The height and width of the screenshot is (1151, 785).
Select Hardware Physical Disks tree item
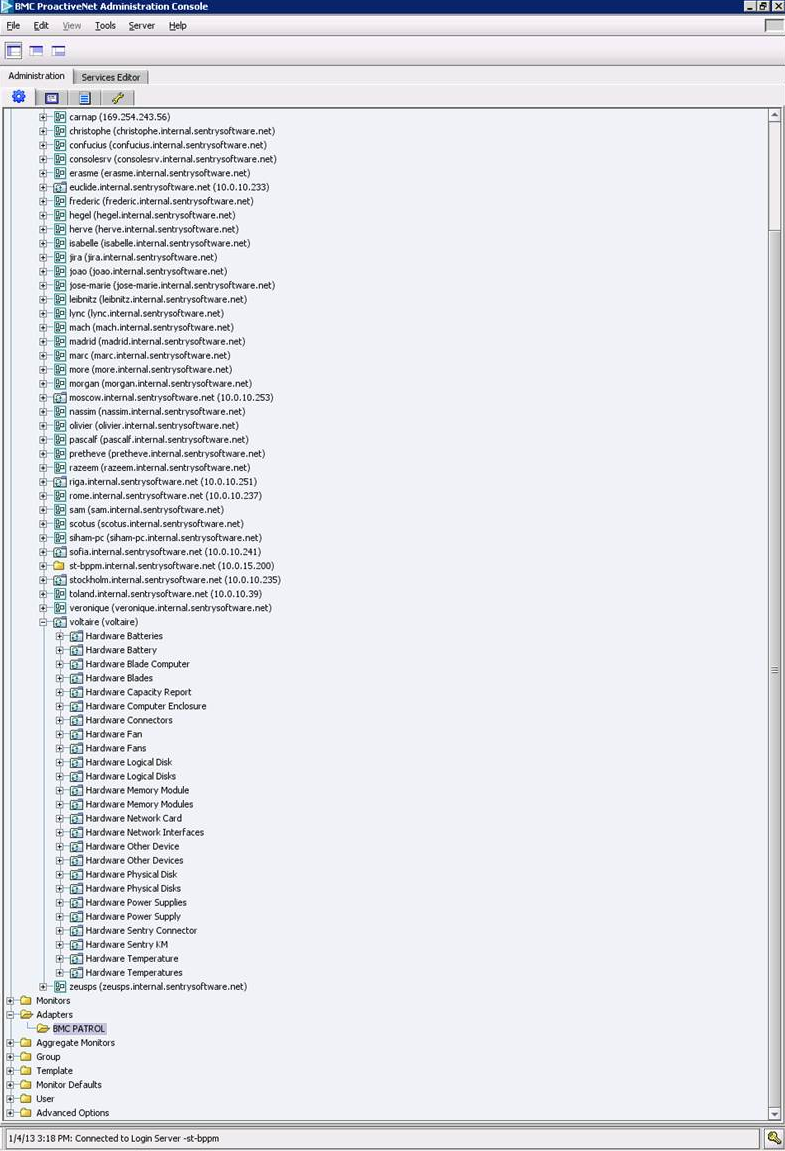[133, 888]
